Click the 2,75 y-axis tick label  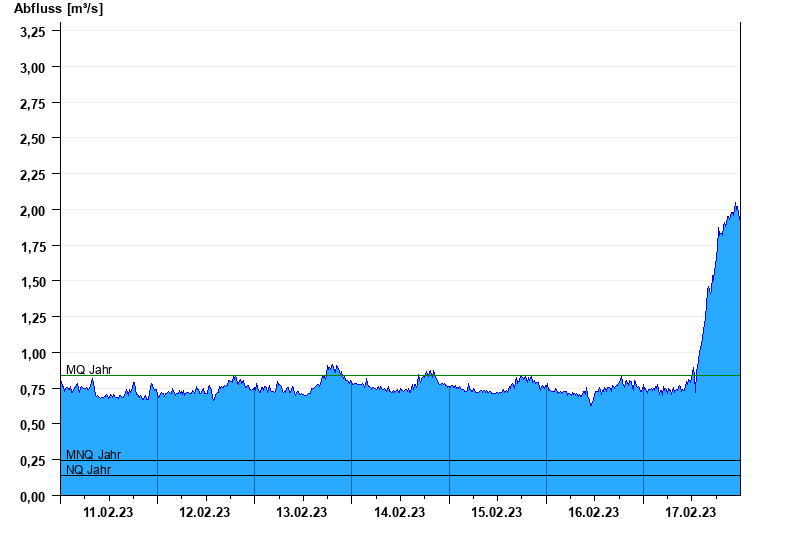33,103
